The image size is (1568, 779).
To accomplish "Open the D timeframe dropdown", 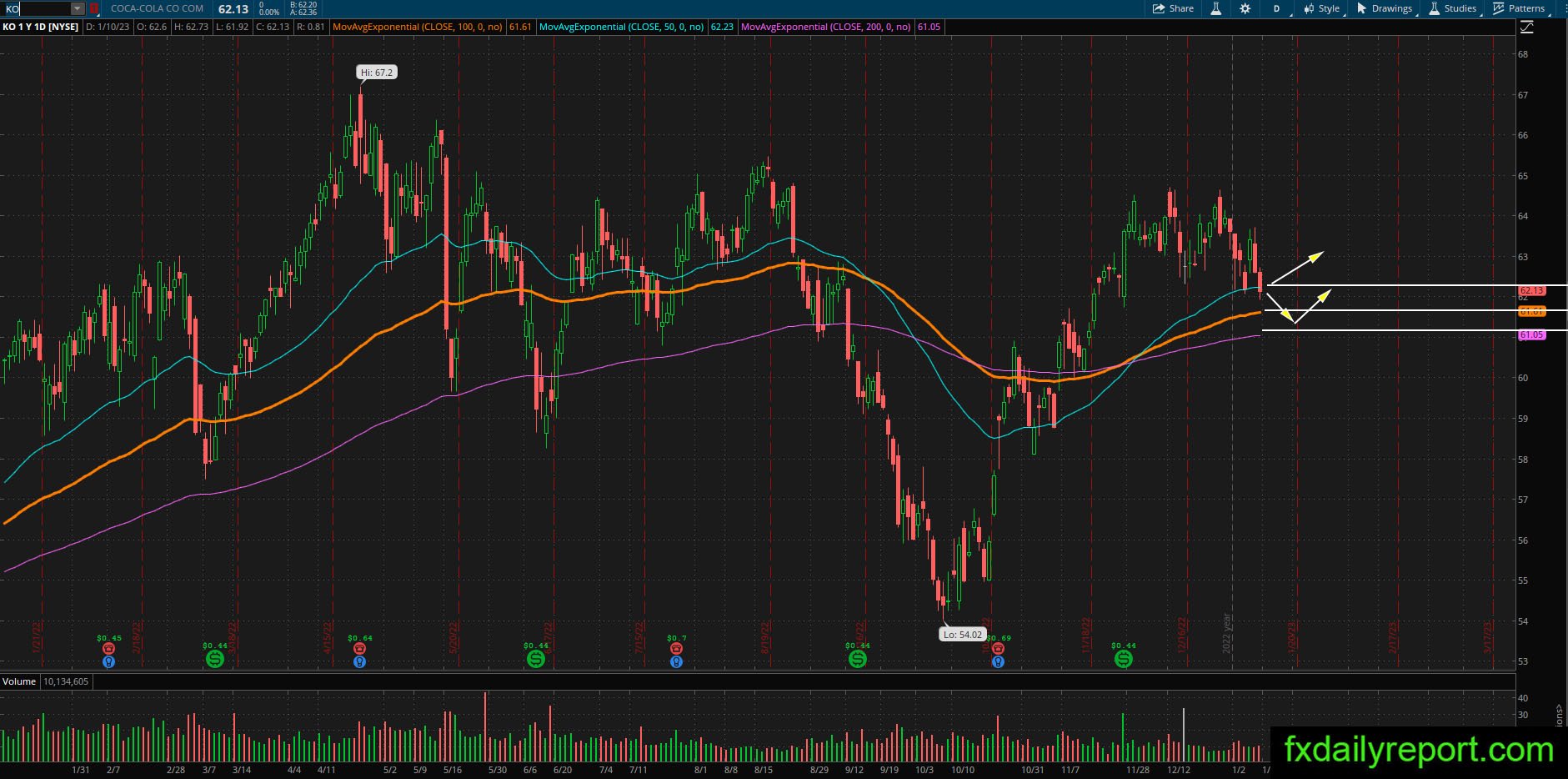I will pos(1276,8).
